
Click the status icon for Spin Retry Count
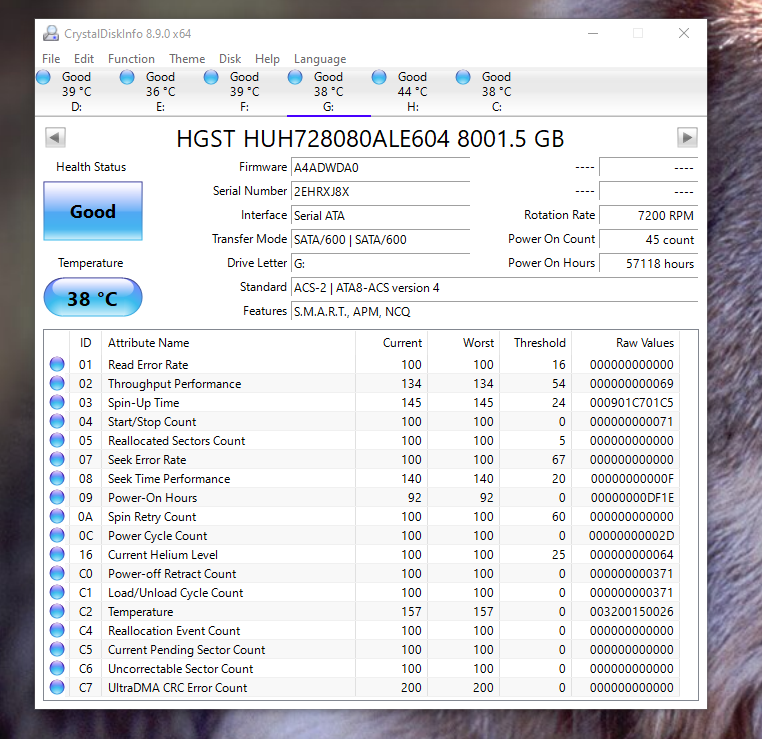coord(57,516)
